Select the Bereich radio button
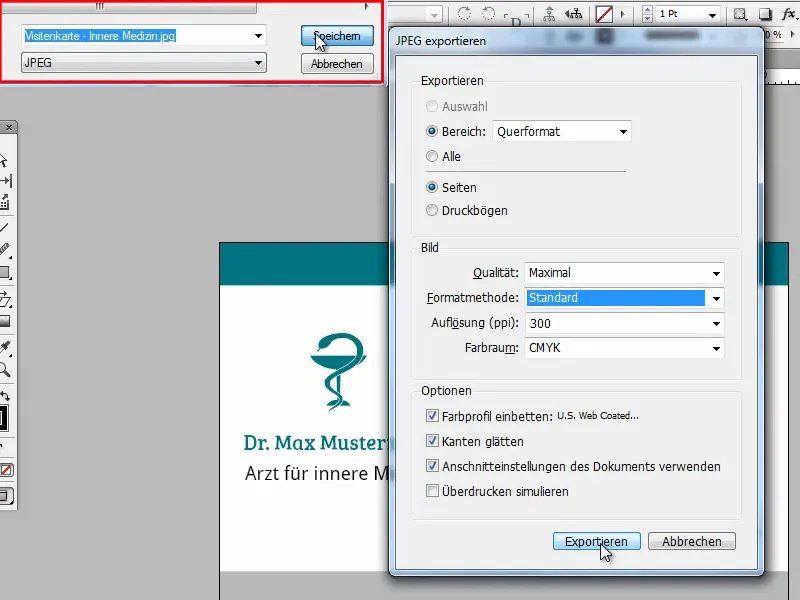Image resolution: width=800 pixels, height=600 pixels. tap(432, 131)
